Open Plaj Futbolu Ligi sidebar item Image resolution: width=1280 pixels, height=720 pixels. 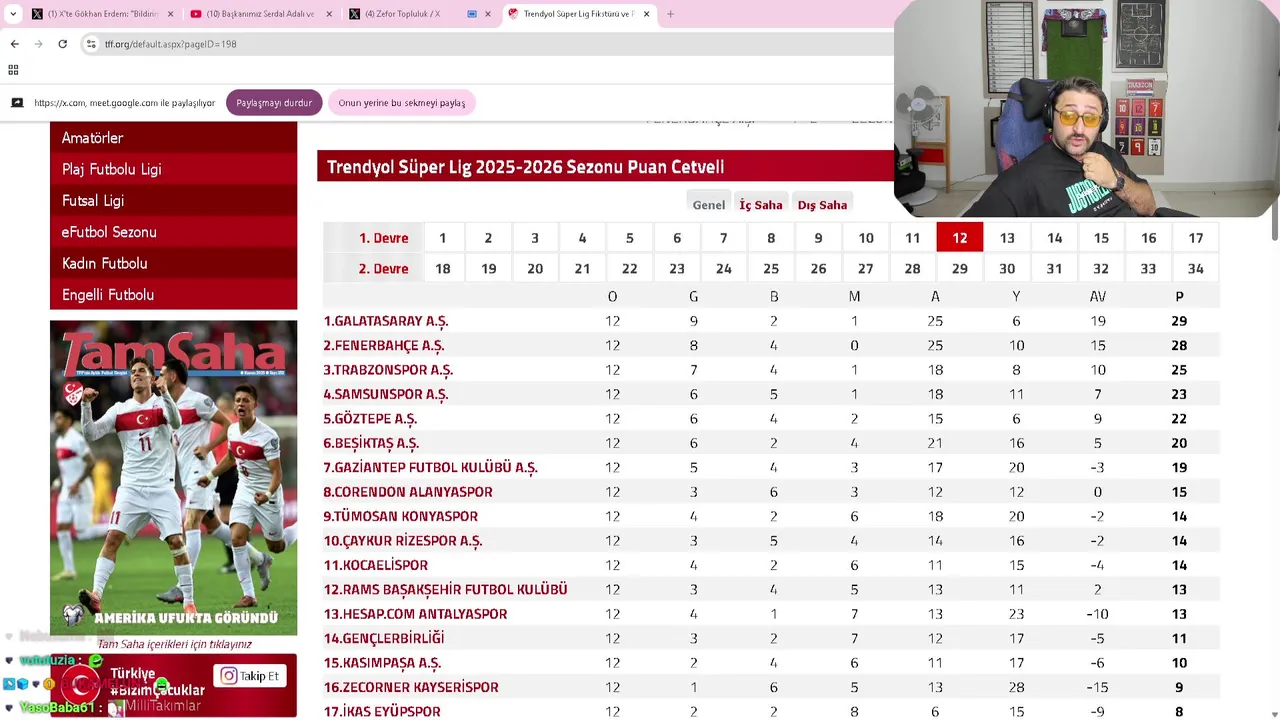173,169
